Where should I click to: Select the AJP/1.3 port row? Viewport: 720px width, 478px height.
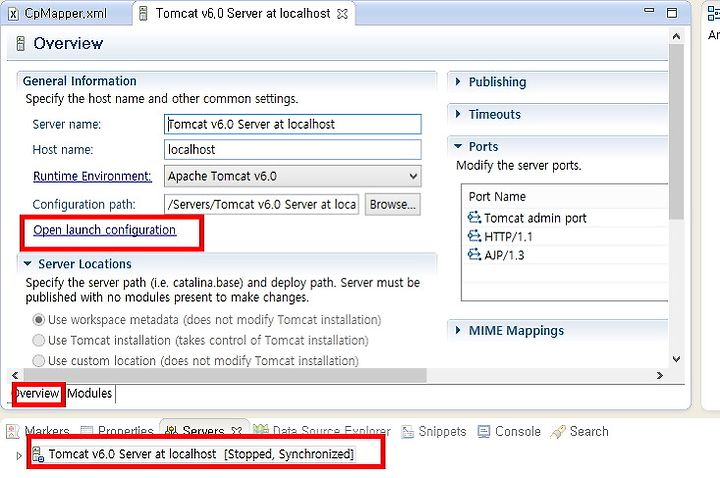[x=567, y=255]
